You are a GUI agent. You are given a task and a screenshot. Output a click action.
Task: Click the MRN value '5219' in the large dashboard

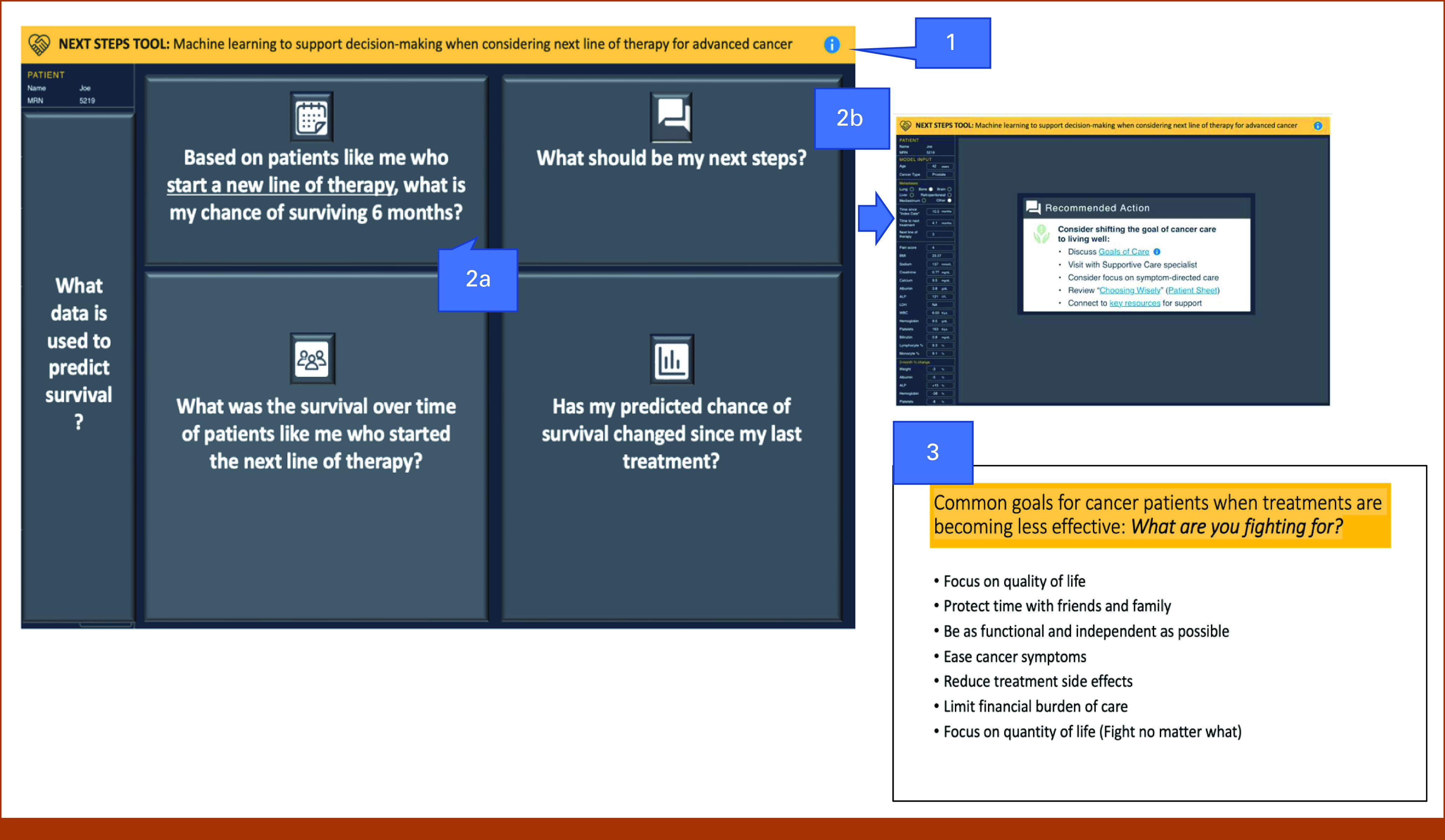pos(87,100)
